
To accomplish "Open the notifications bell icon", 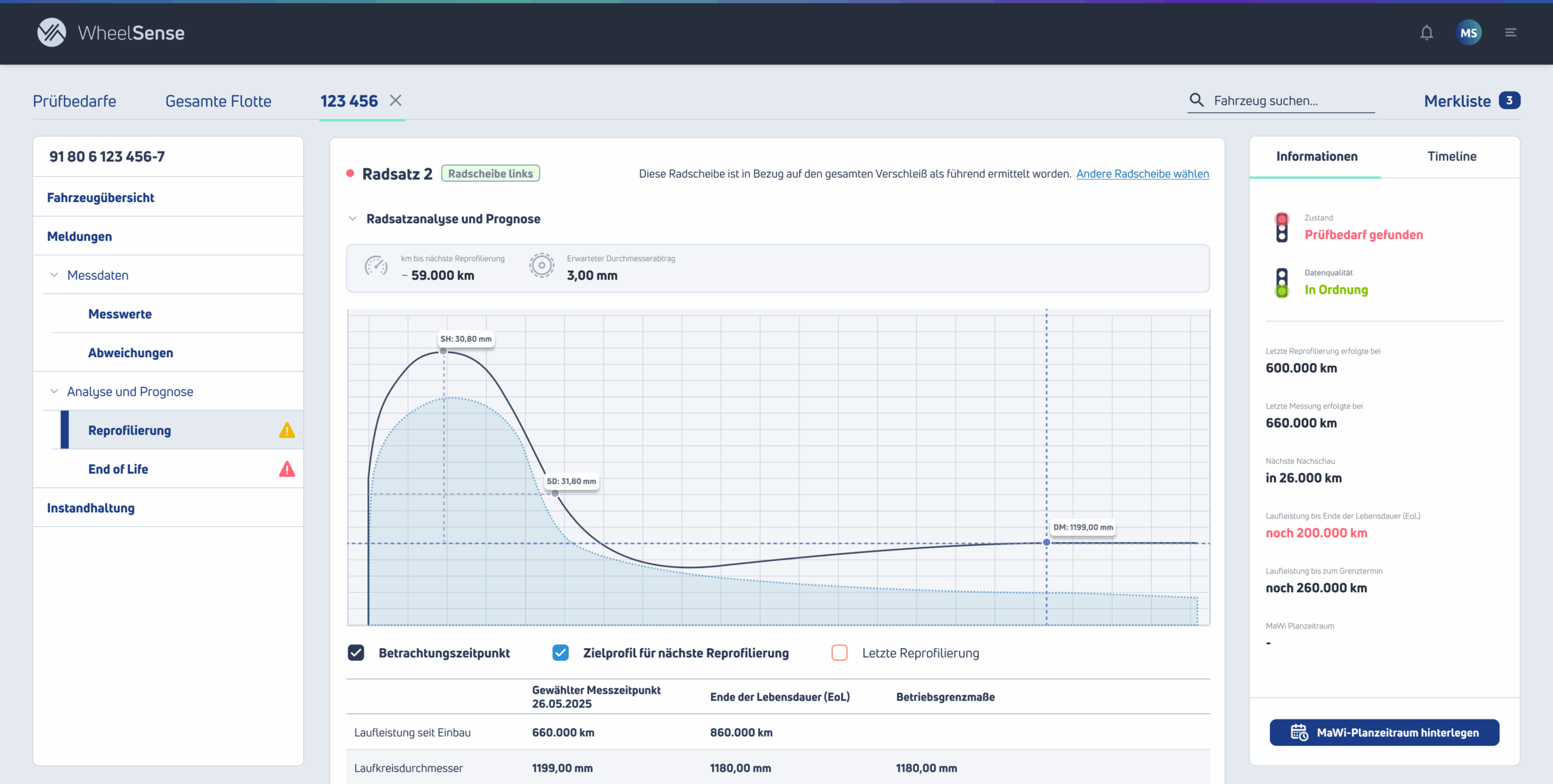I will click(1426, 33).
